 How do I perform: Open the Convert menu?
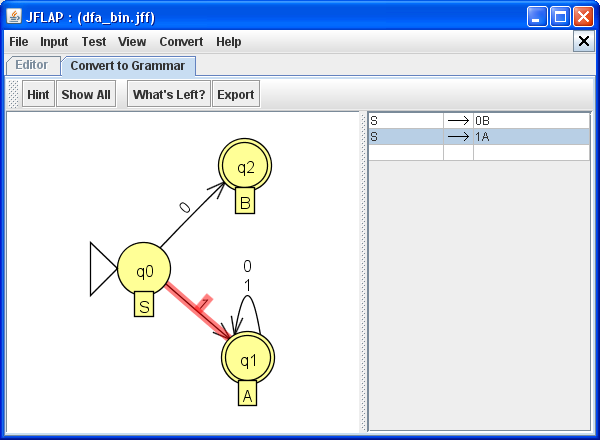(x=181, y=42)
